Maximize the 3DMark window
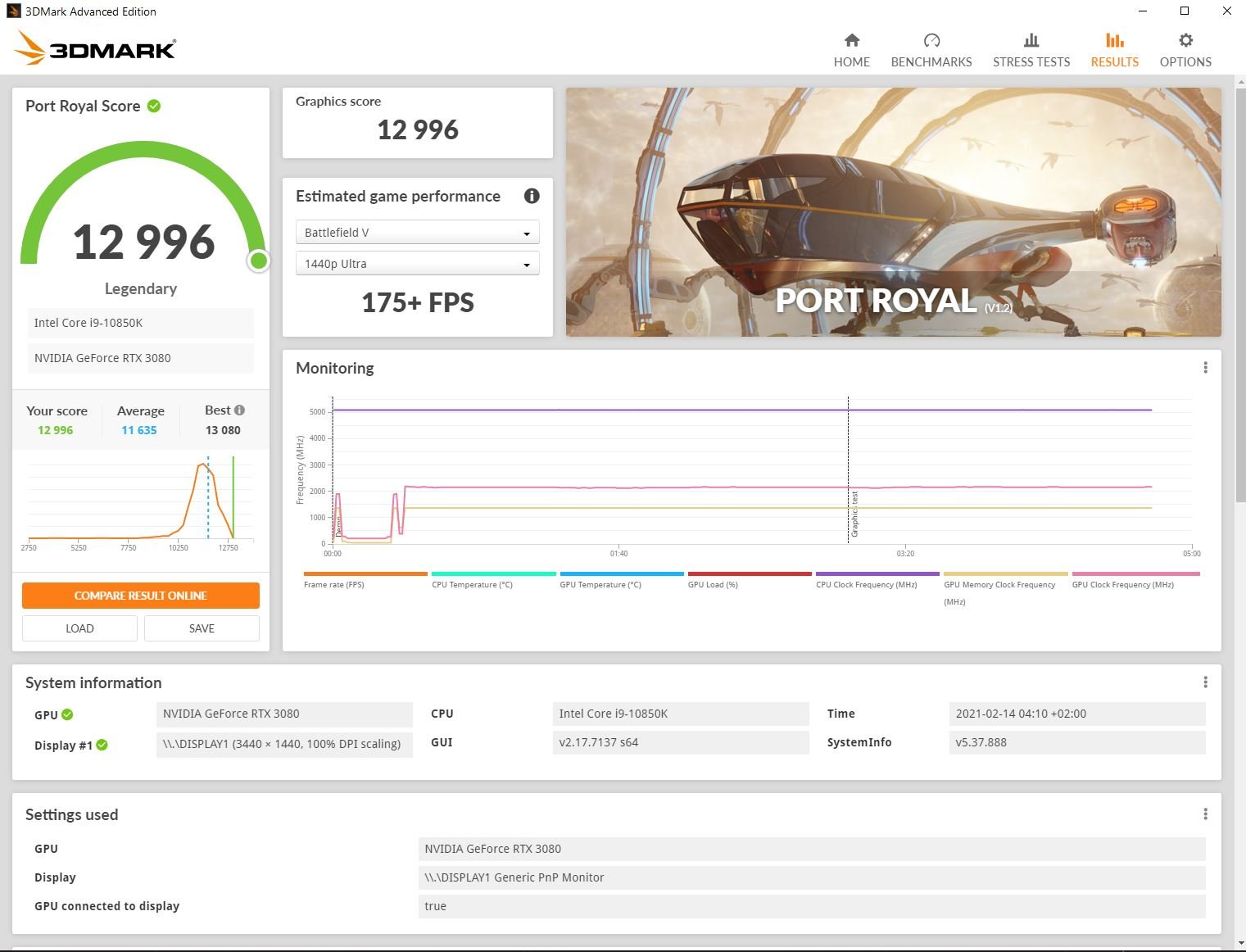The image size is (1246, 952). point(1185,11)
